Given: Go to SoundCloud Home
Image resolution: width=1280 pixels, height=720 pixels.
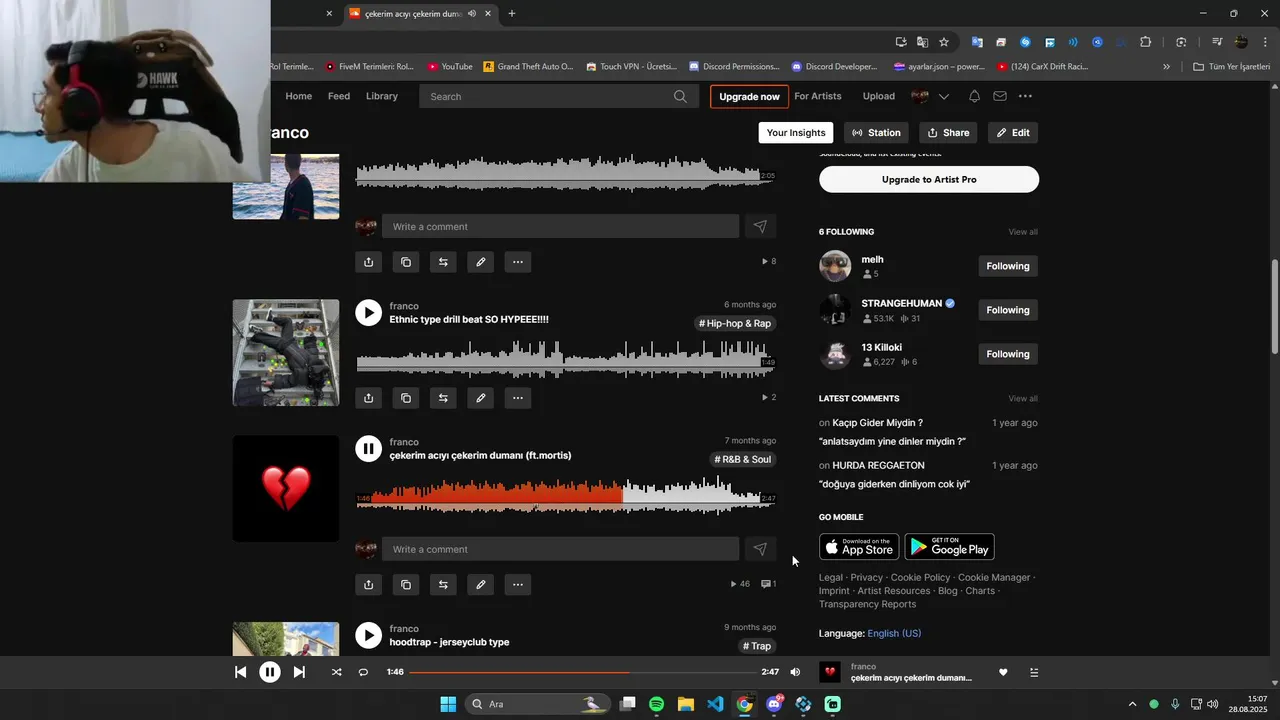Looking at the screenshot, I should (x=298, y=96).
